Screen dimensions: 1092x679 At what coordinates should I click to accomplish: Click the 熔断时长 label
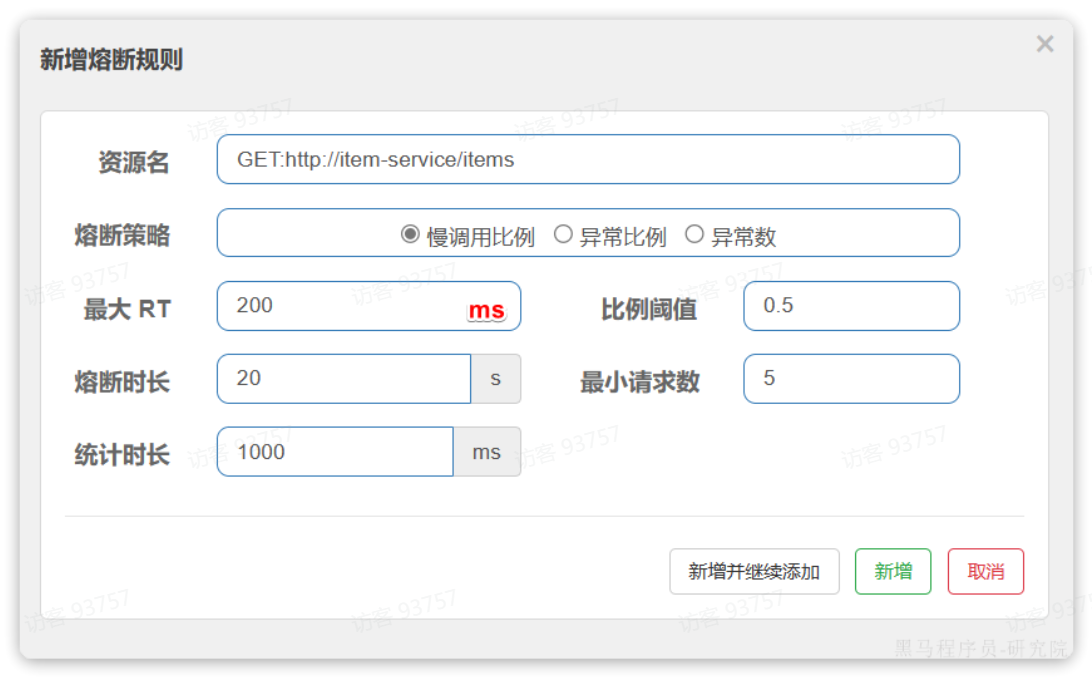pos(123,382)
